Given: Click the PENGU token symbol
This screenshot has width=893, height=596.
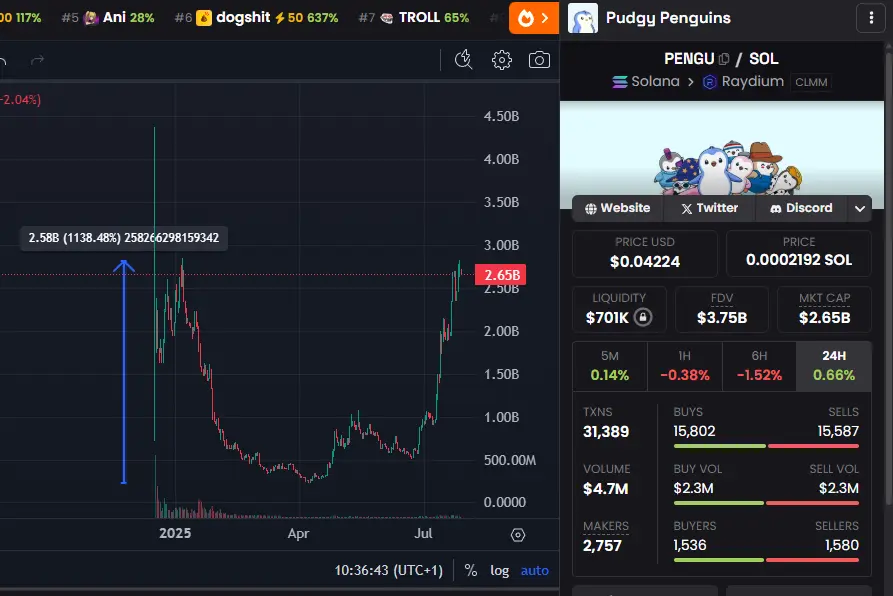Looking at the screenshot, I should (689, 59).
